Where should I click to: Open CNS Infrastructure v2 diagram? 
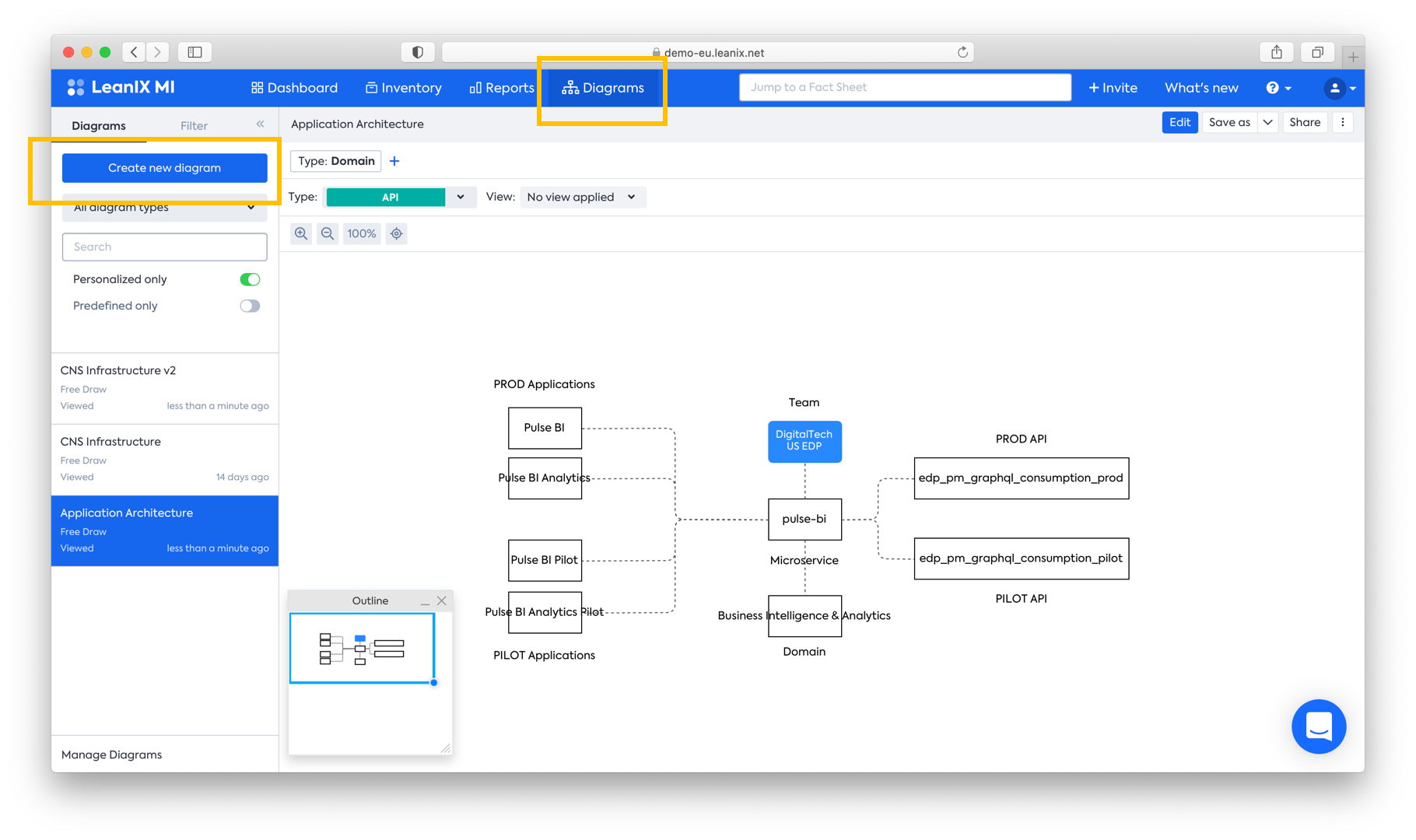click(164, 388)
